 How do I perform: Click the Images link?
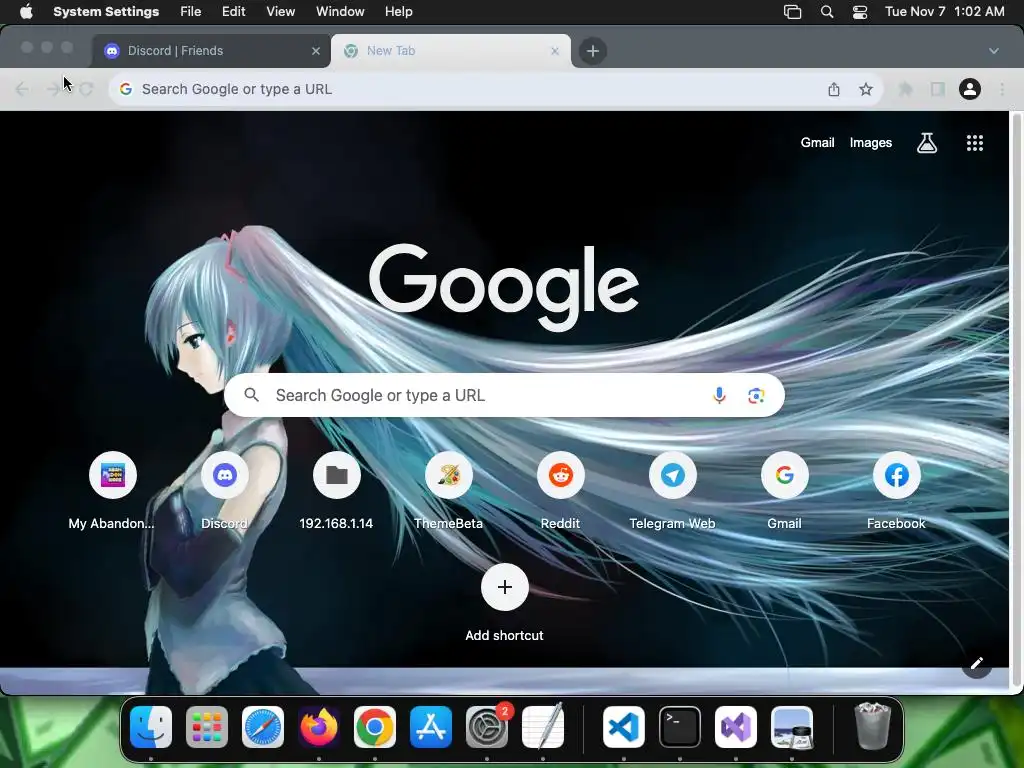coord(871,142)
